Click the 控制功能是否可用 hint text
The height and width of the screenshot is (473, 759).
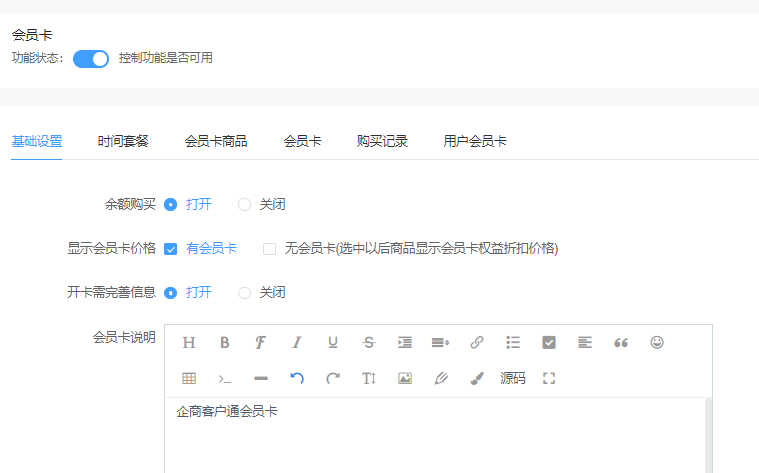tap(166, 58)
